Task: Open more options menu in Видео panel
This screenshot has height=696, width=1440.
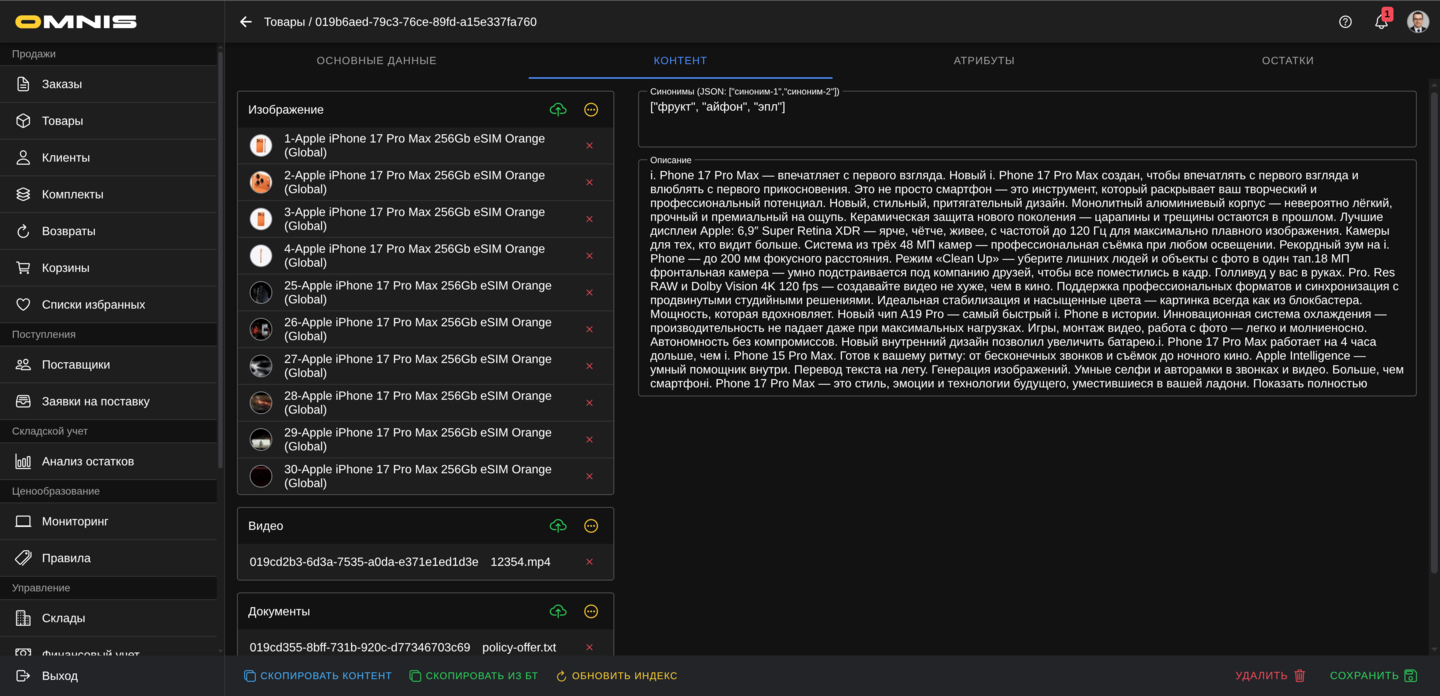Action: pos(591,526)
